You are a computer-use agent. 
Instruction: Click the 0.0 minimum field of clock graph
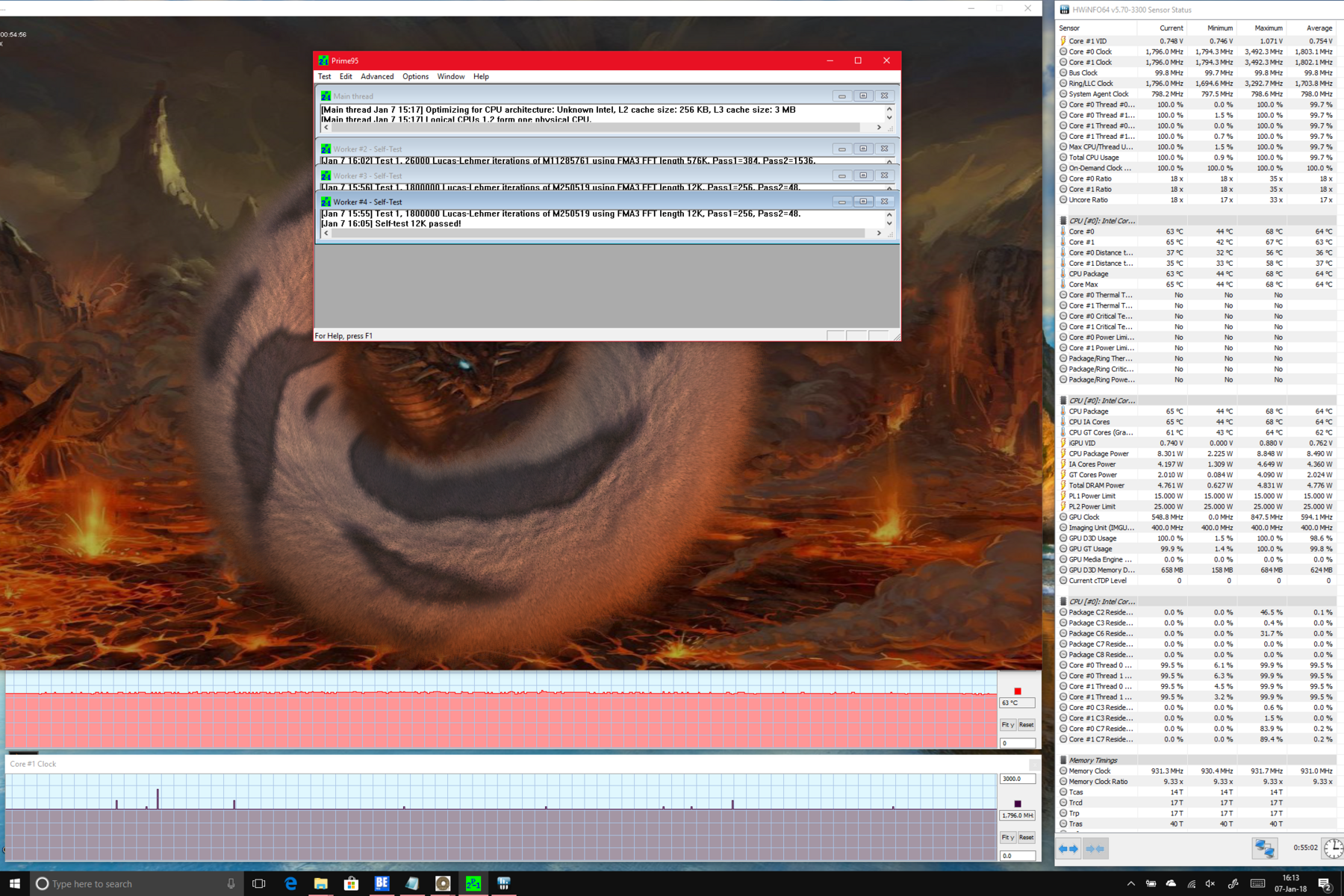point(1018,856)
